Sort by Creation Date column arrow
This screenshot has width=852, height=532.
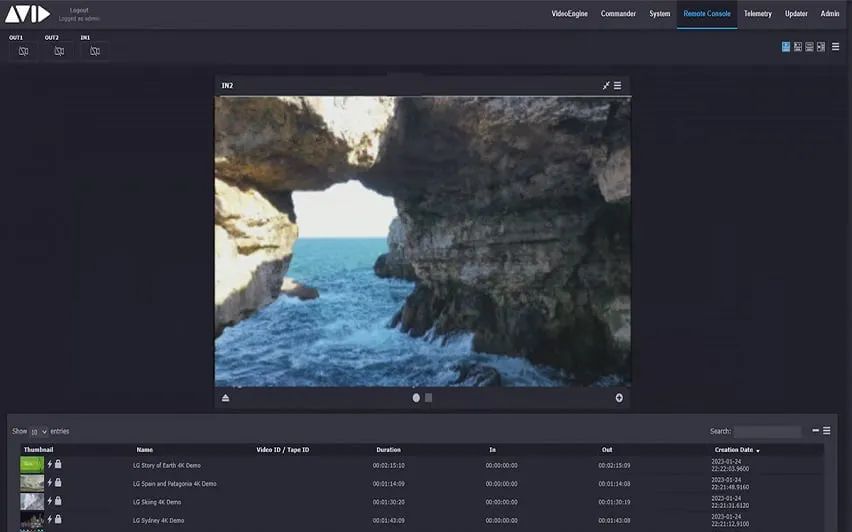[758, 450]
